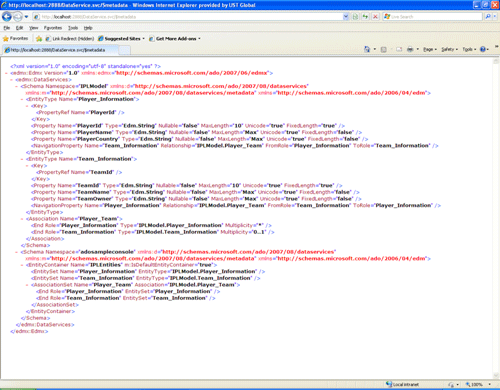The image size is (500, 390).
Task: Open the Help menu
Action: click(x=88, y=28)
